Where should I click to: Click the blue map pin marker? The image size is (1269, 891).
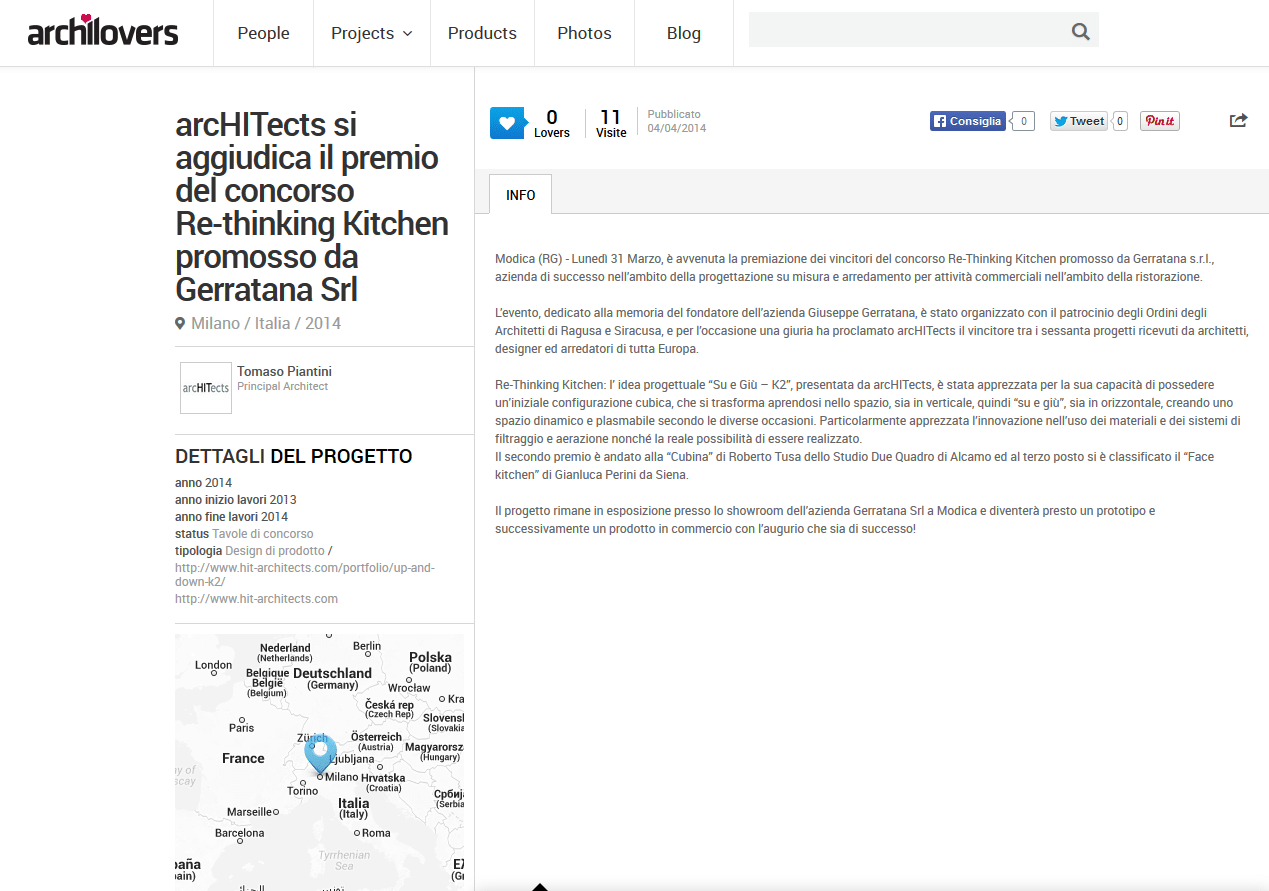(x=320, y=755)
